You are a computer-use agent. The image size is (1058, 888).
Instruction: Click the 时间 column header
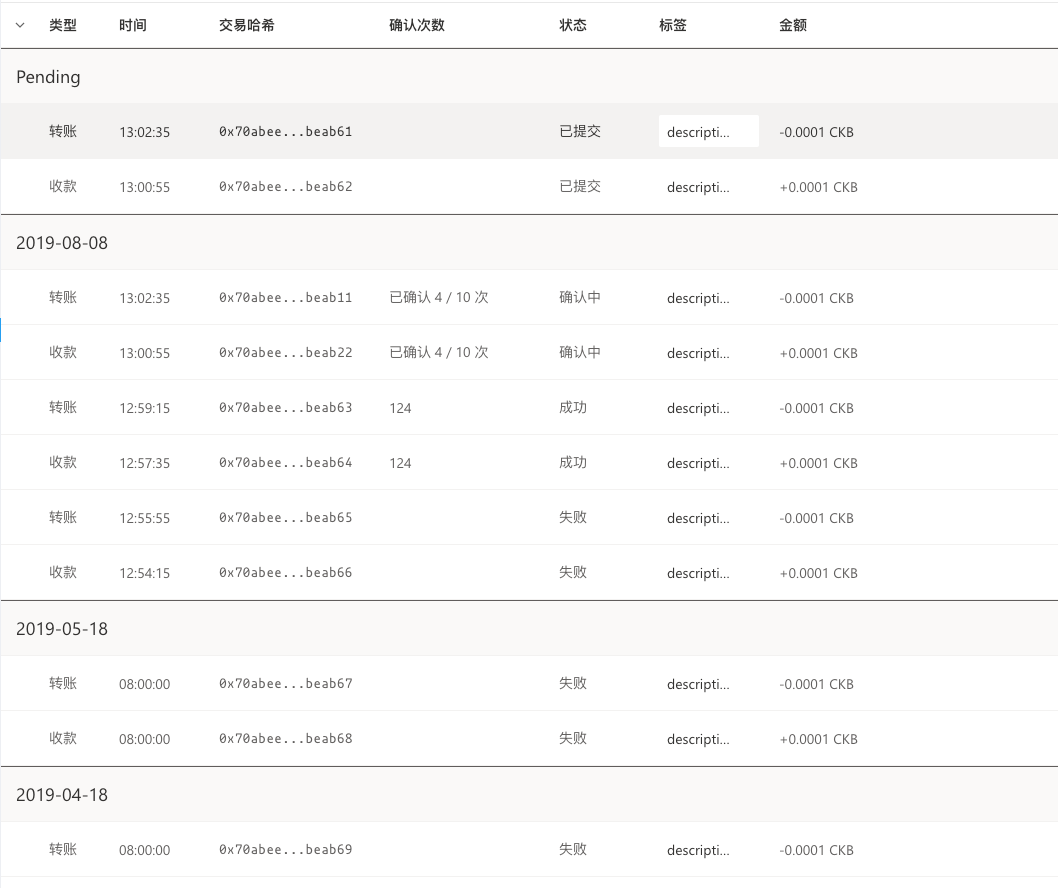pos(133,25)
